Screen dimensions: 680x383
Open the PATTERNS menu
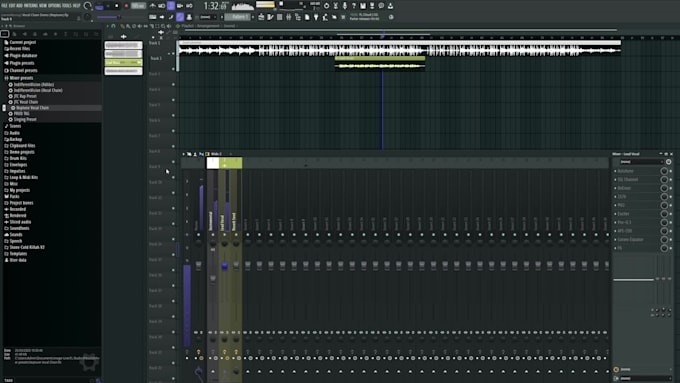point(30,6)
